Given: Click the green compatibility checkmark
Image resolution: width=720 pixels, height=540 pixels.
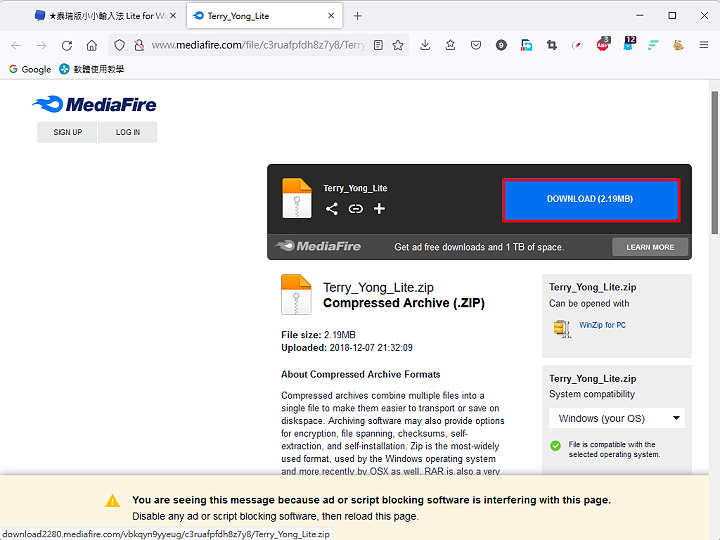Looking at the screenshot, I should pyautogui.click(x=556, y=445).
